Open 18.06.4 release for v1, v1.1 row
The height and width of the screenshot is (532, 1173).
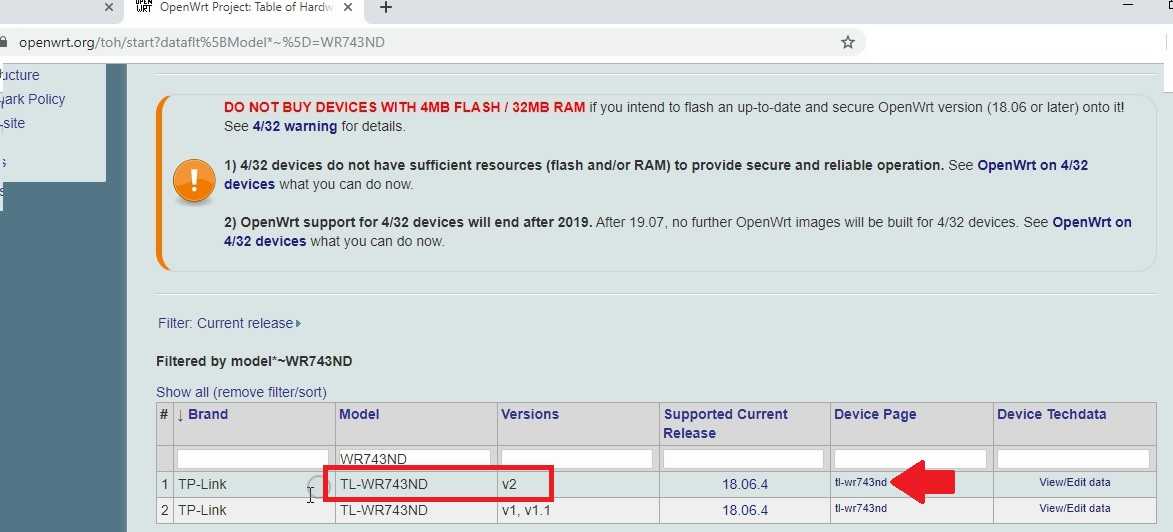pyautogui.click(x=745, y=510)
